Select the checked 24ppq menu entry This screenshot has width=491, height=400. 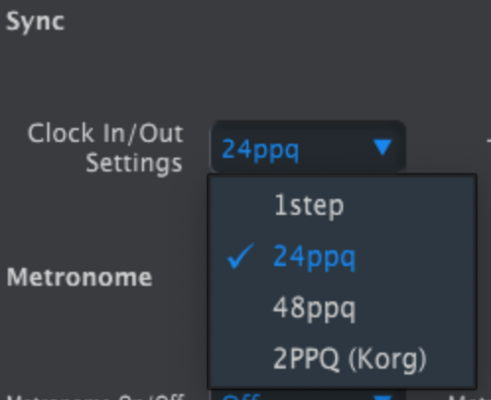(342, 257)
